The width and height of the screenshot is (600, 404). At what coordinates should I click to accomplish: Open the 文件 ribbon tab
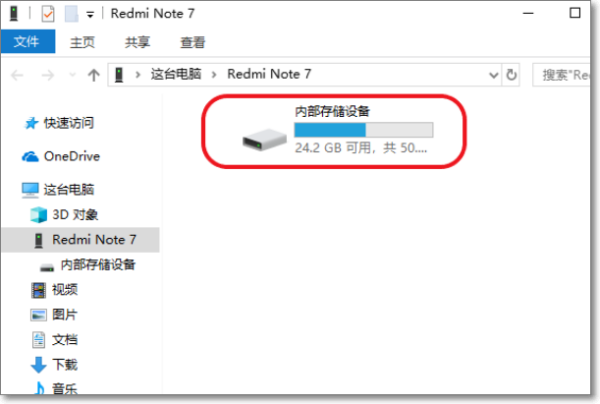coord(28,41)
